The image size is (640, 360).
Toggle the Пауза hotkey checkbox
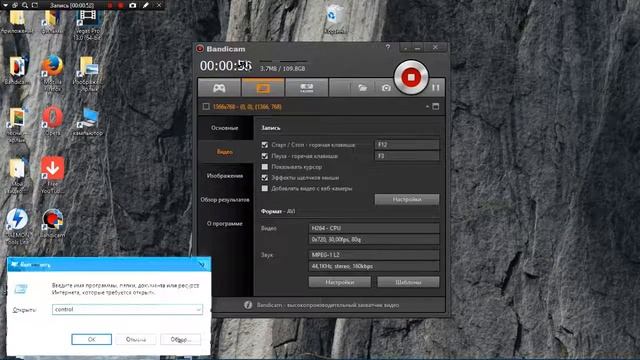[265, 156]
